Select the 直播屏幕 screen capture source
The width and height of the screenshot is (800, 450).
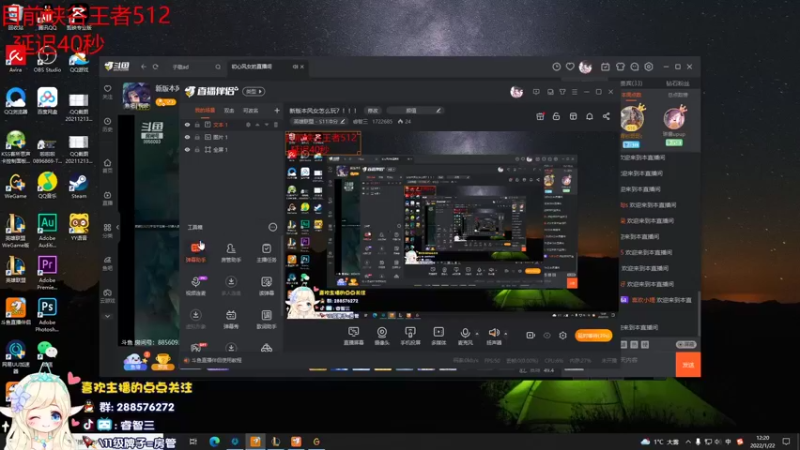coord(353,336)
